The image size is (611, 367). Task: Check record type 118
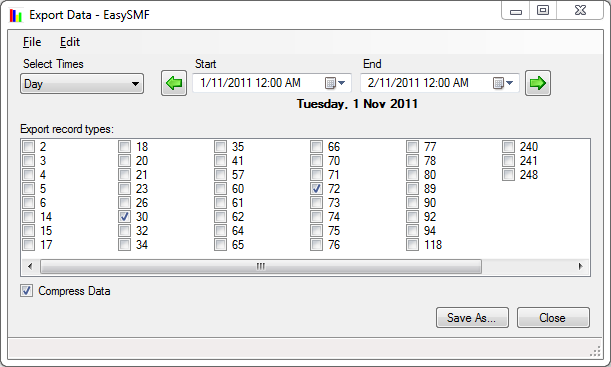(412, 245)
